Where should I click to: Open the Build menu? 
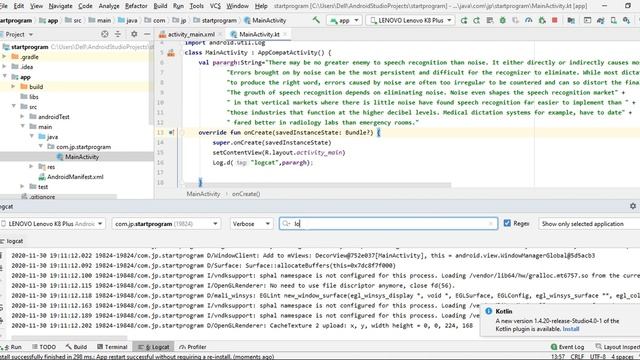pos(160,6)
